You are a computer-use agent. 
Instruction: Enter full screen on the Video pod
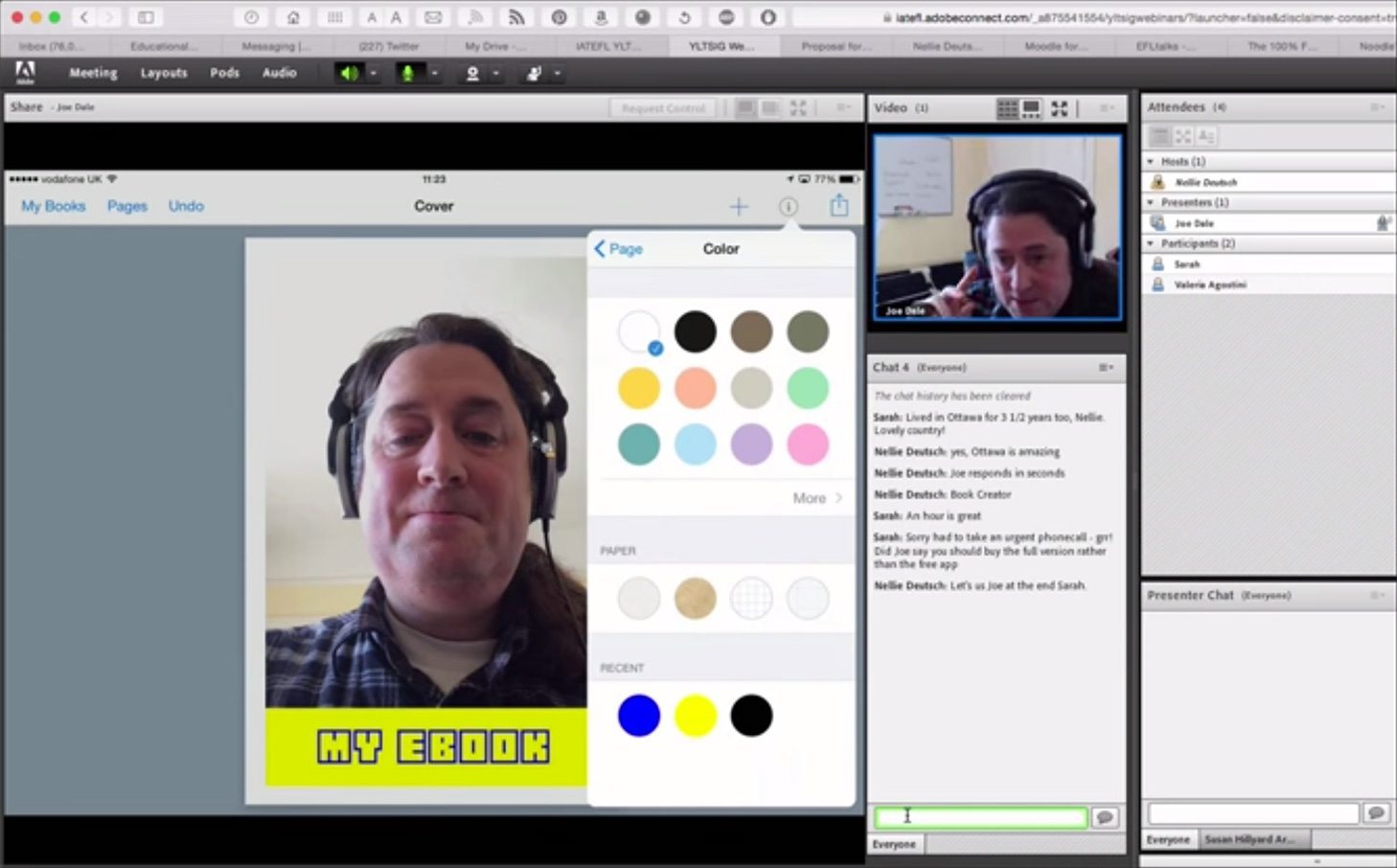1059,108
